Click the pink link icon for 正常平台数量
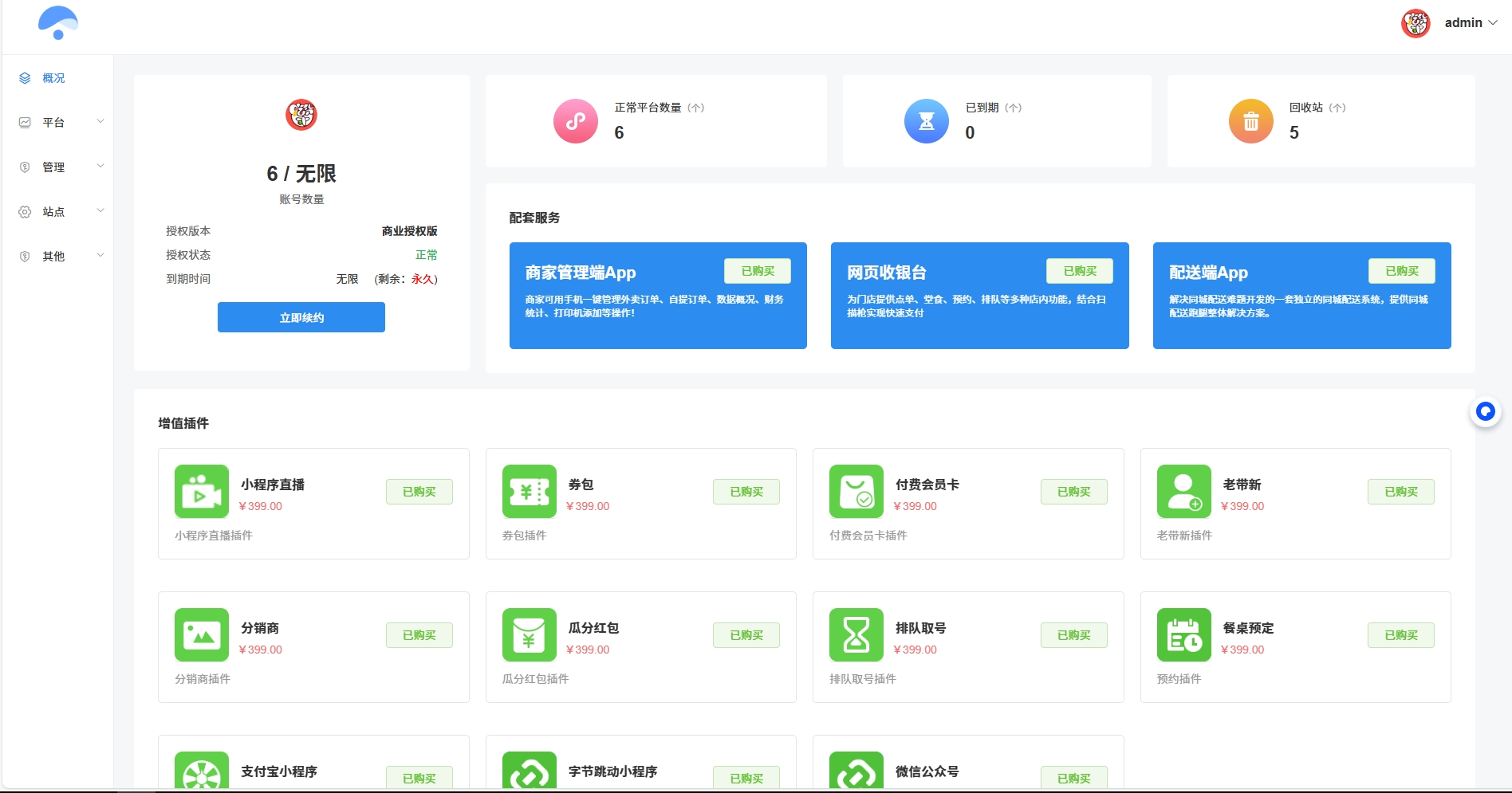This screenshot has width=1512, height=793. [576, 121]
